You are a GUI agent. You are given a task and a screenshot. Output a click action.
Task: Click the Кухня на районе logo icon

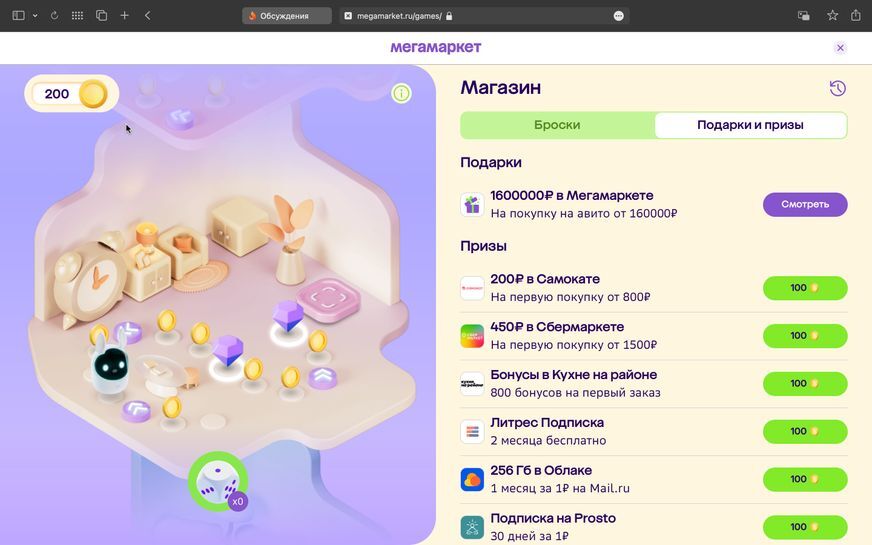click(x=472, y=384)
